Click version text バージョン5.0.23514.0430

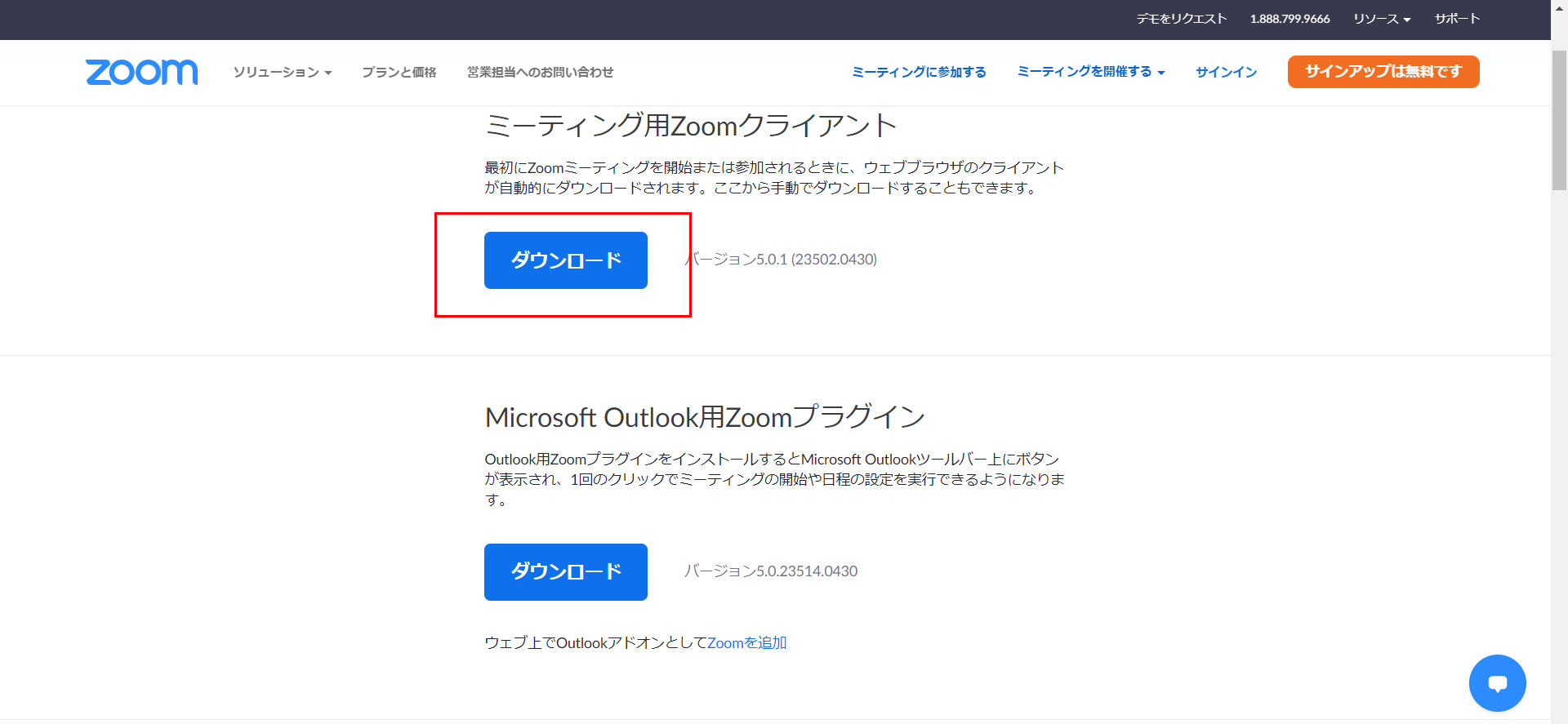[771, 571]
